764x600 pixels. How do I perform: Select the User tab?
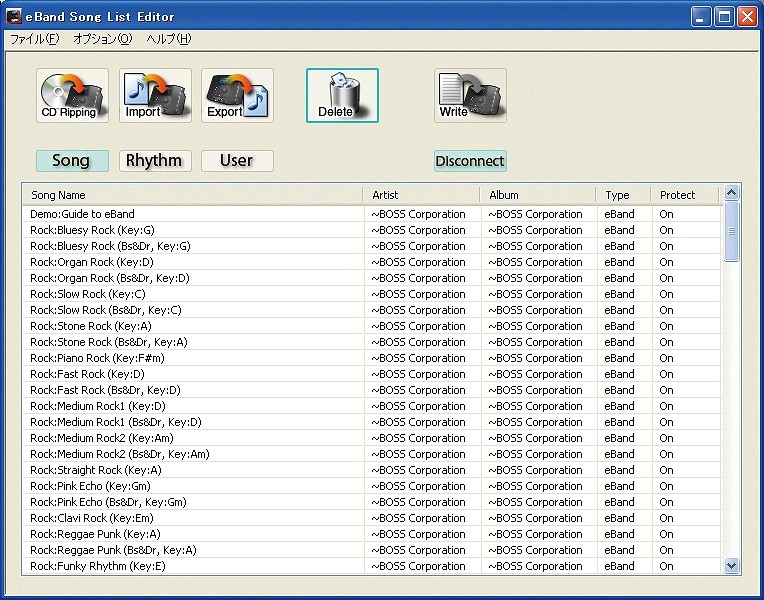(237, 161)
